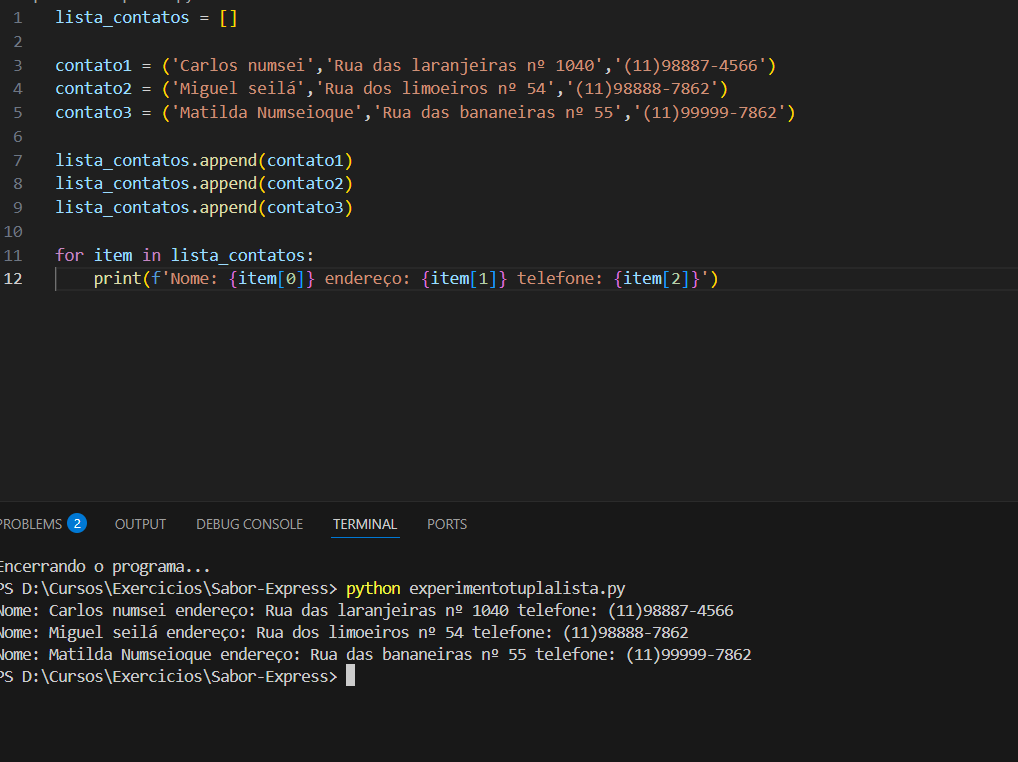Click the append call on line 8
The height and width of the screenshot is (762, 1018).
227,184
